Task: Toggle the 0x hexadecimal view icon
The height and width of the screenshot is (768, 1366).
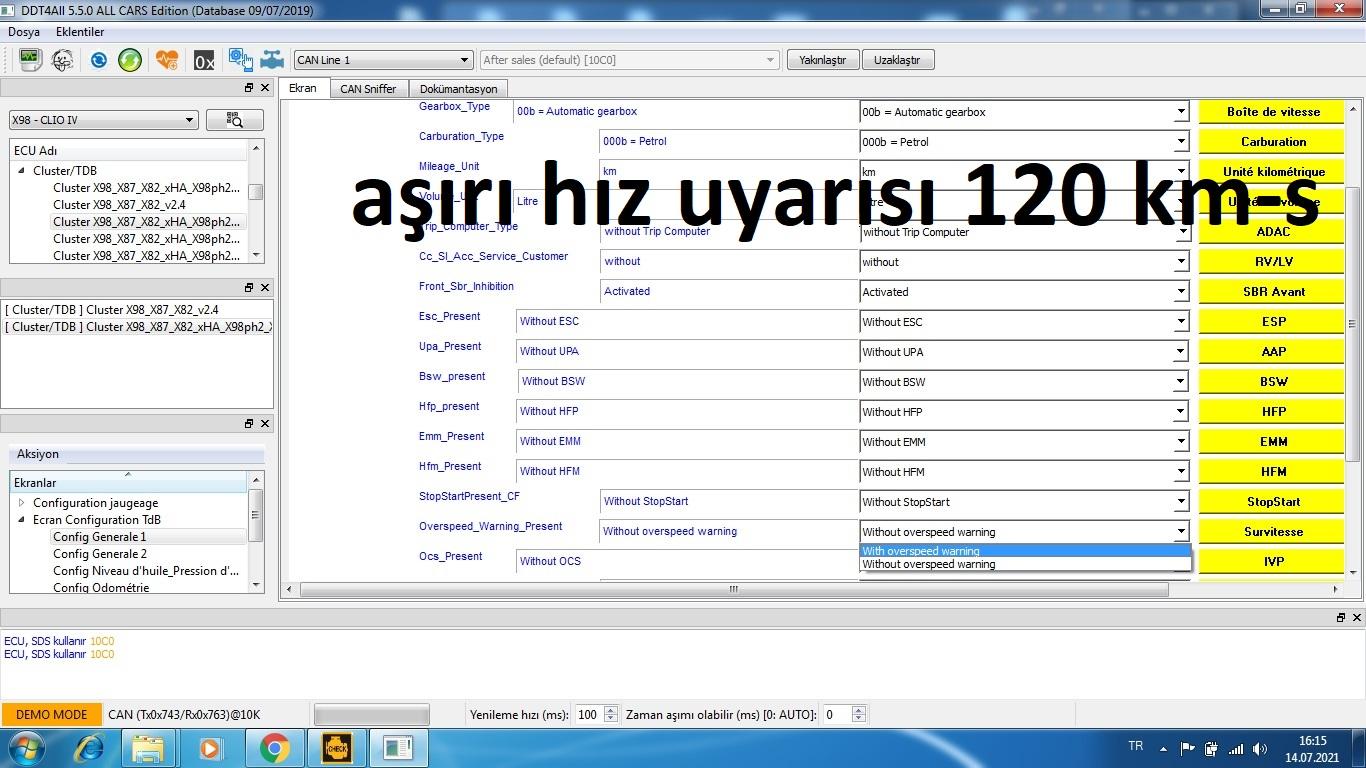Action: click(204, 61)
